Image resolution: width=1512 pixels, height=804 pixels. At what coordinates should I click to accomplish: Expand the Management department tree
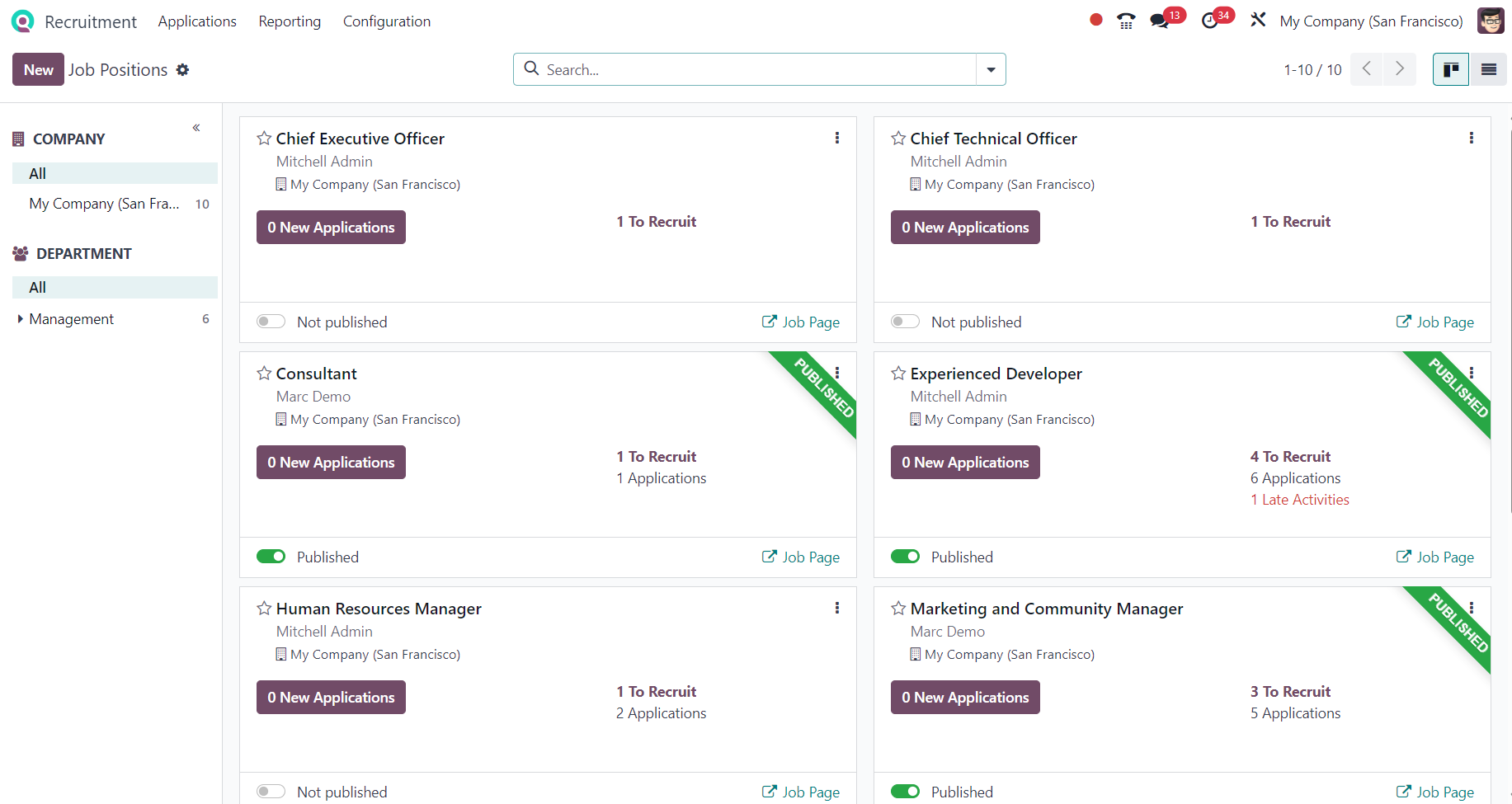tap(20, 319)
